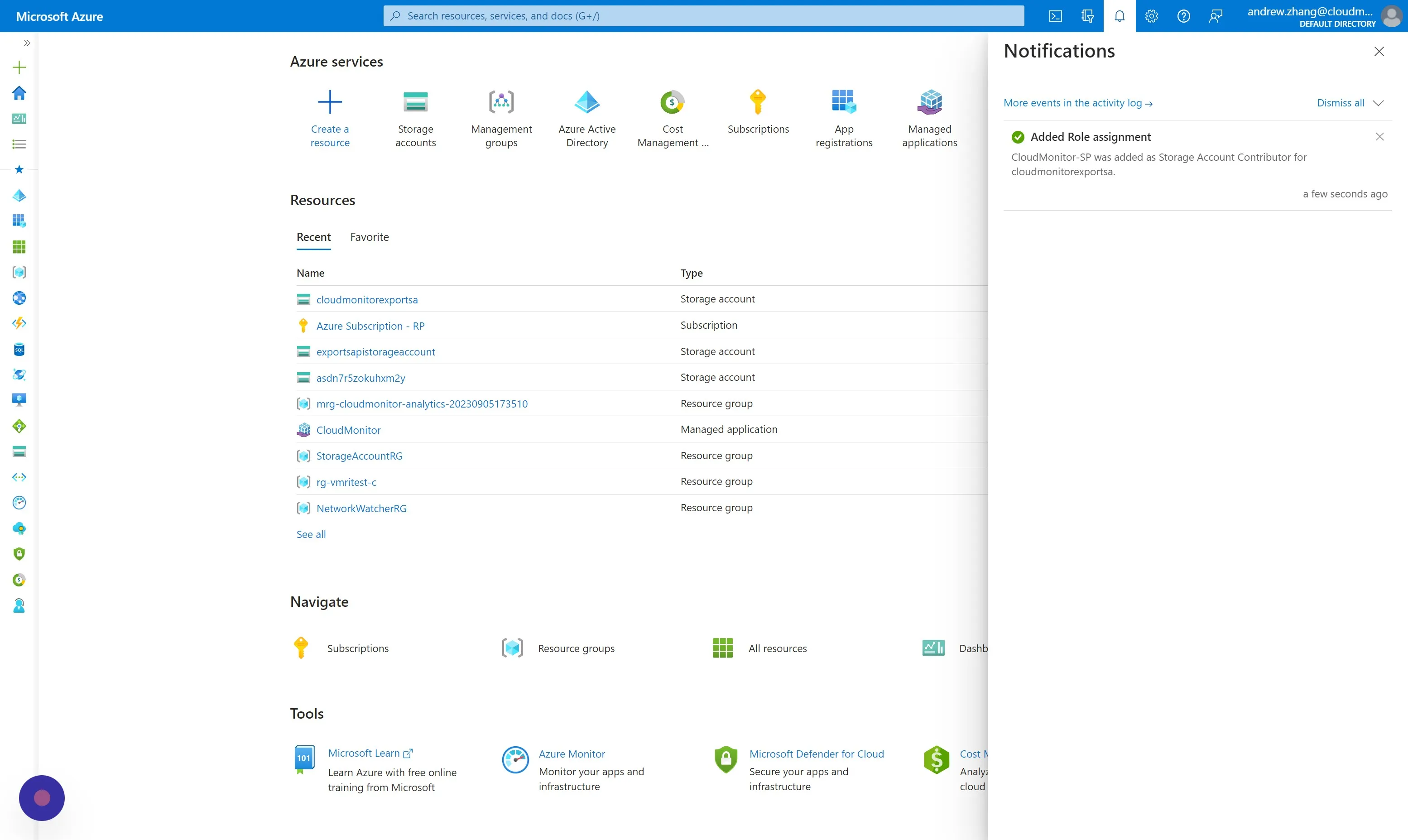Open asdn7r5zokuhxm2y storage account
Image resolution: width=1408 pixels, height=840 pixels.
pos(360,378)
